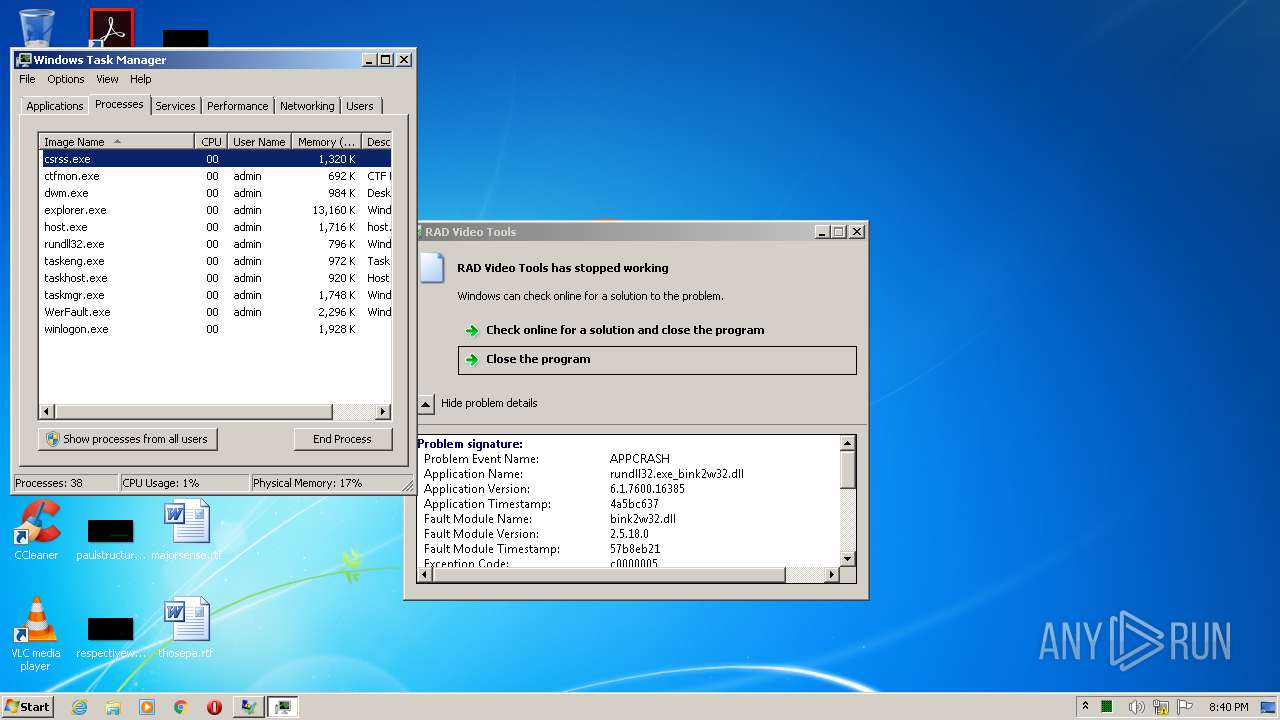
Task: Sort processes by Image Name column
Action: coord(116,142)
